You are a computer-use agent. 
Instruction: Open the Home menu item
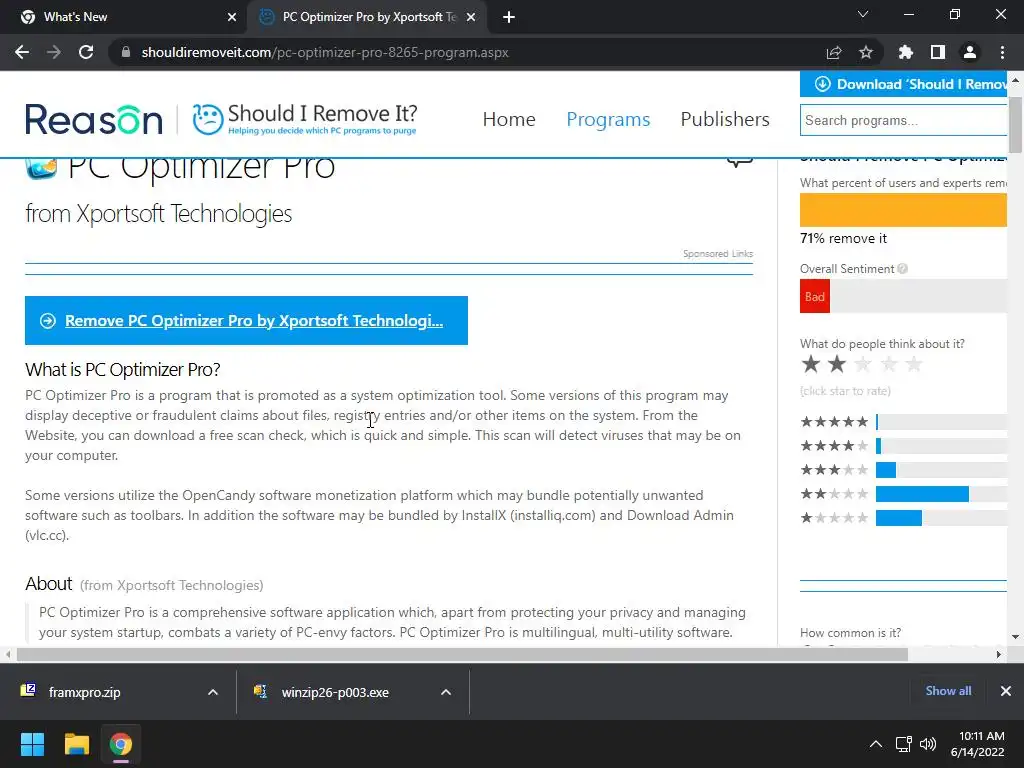point(509,120)
